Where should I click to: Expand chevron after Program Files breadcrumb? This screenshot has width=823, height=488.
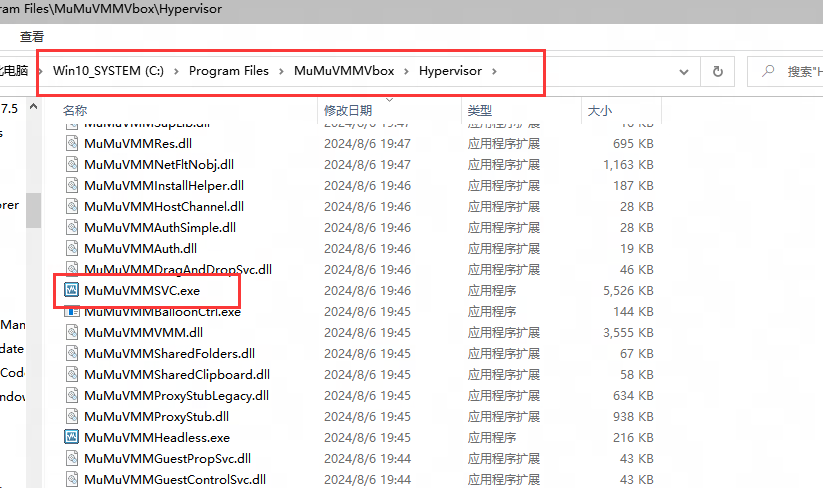click(281, 71)
